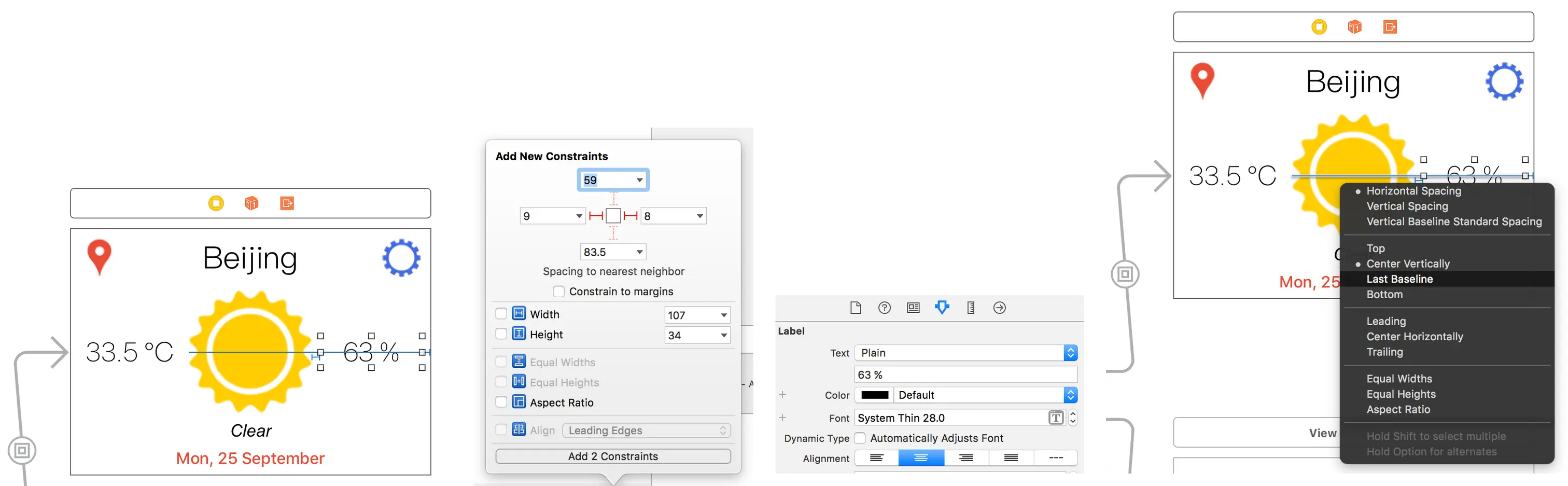Image resolution: width=1568 pixels, height=486 pixels.
Task: Enable Automatically Adjusts Font
Action: pos(860,438)
